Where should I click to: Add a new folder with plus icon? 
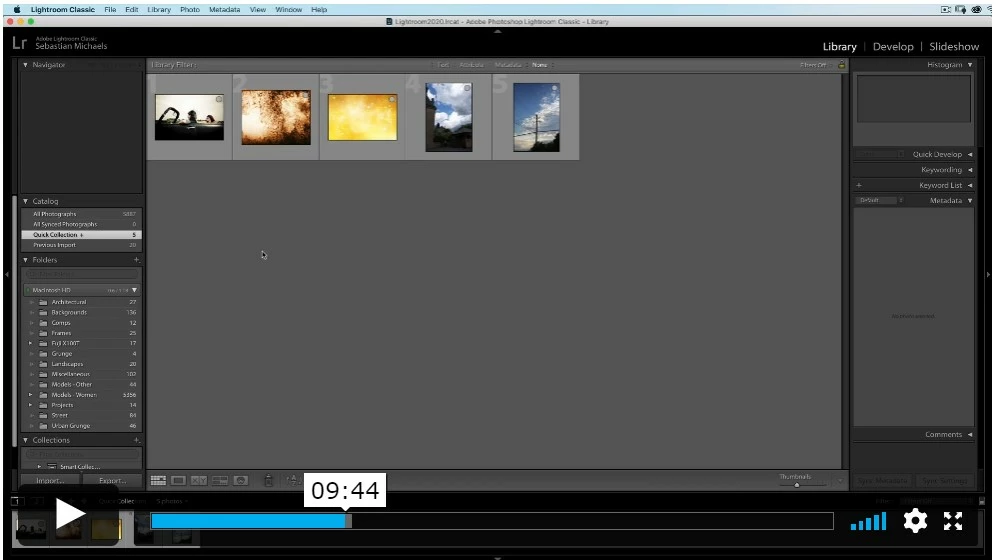(x=136, y=260)
